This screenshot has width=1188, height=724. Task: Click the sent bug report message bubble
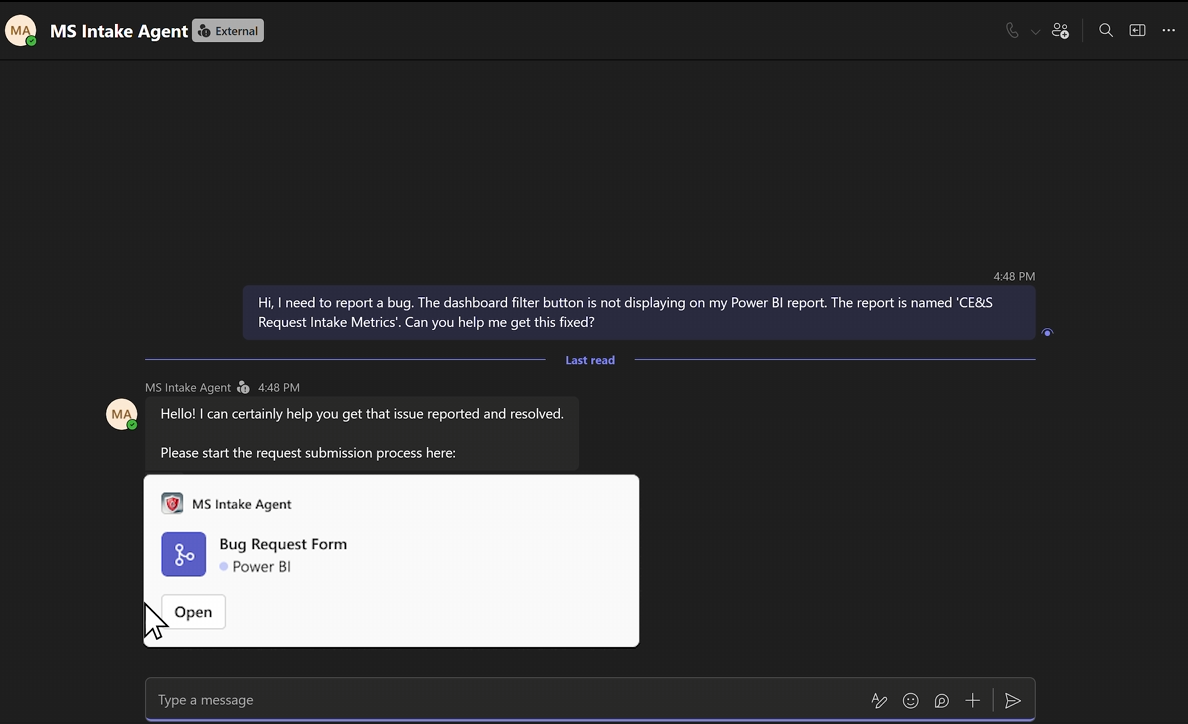(639, 312)
